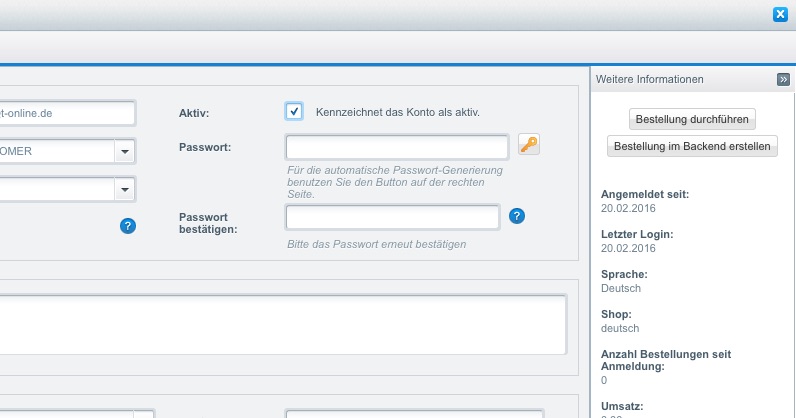Image resolution: width=796 pixels, height=418 pixels.
Task: Toggle the Aktiv checkbox
Action: pos(294,111)
